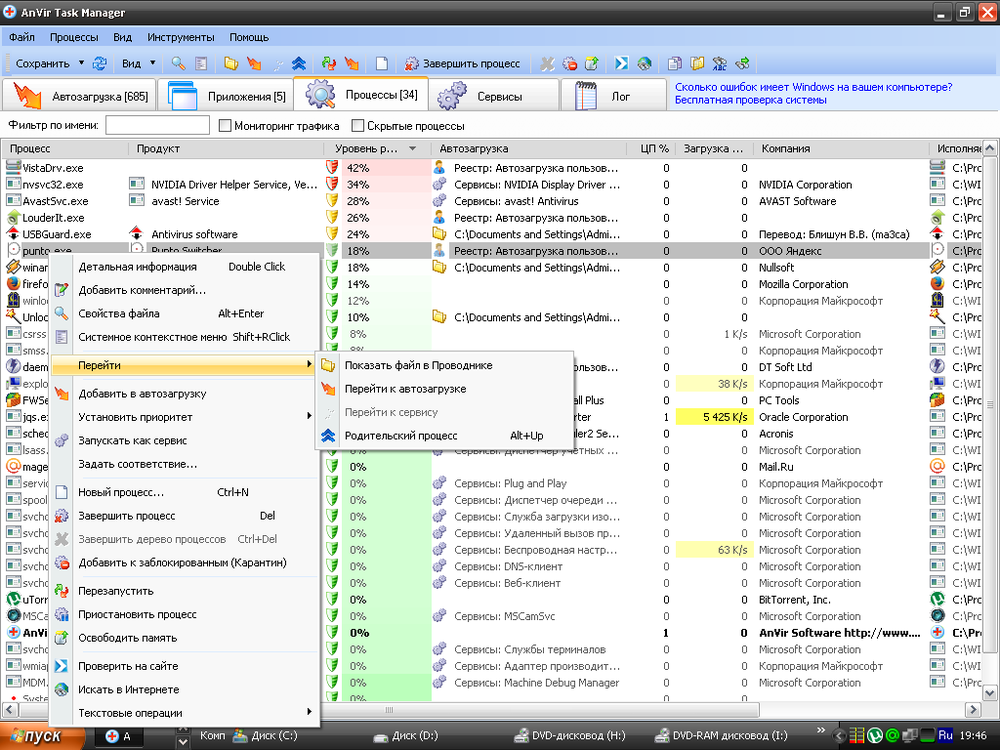1000x750 pixels.
Task: Enable the Мониторинг трафика checkbox
Action: (x=224, y=126)
